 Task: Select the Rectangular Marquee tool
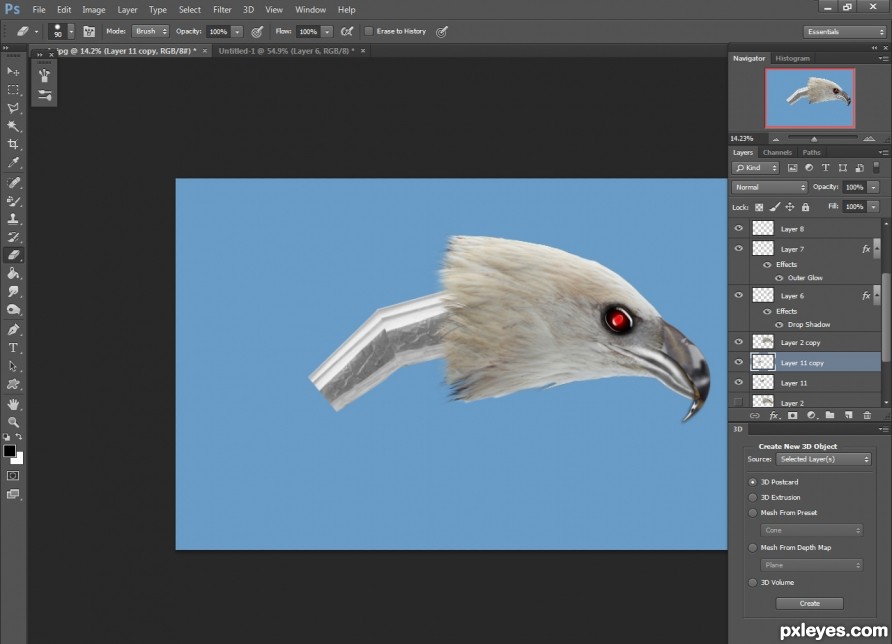(13, 90)
